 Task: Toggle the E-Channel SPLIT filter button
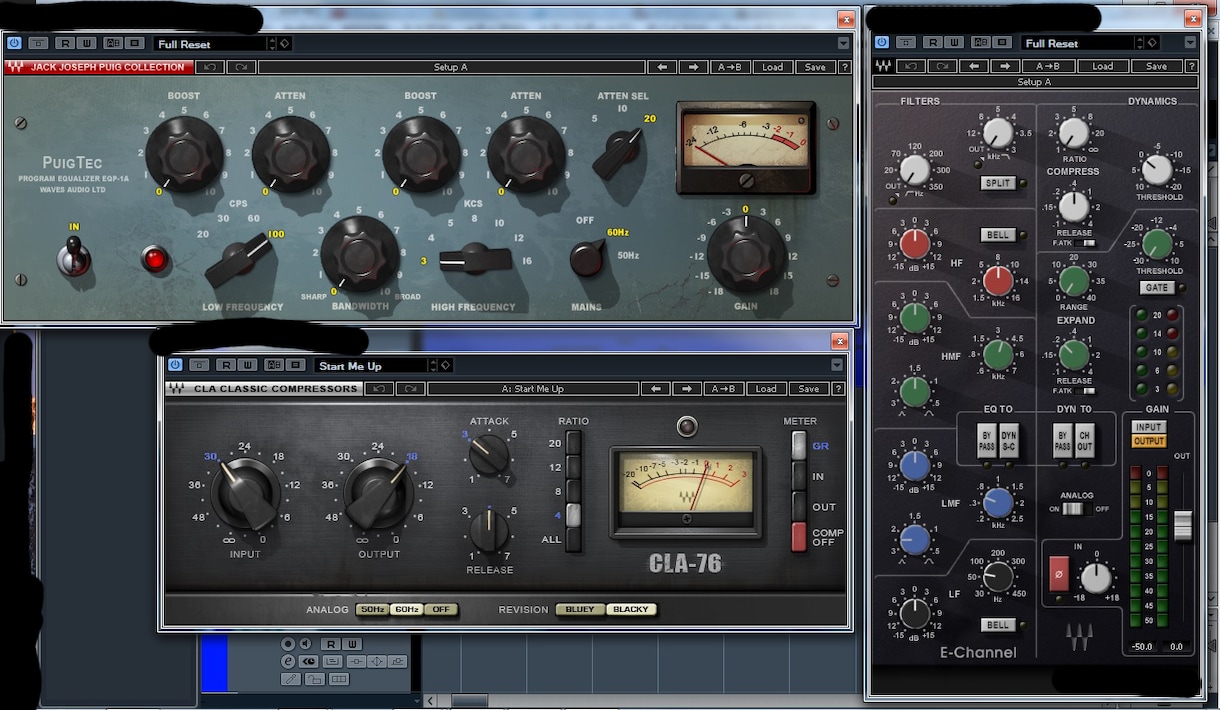pos(997,183)
